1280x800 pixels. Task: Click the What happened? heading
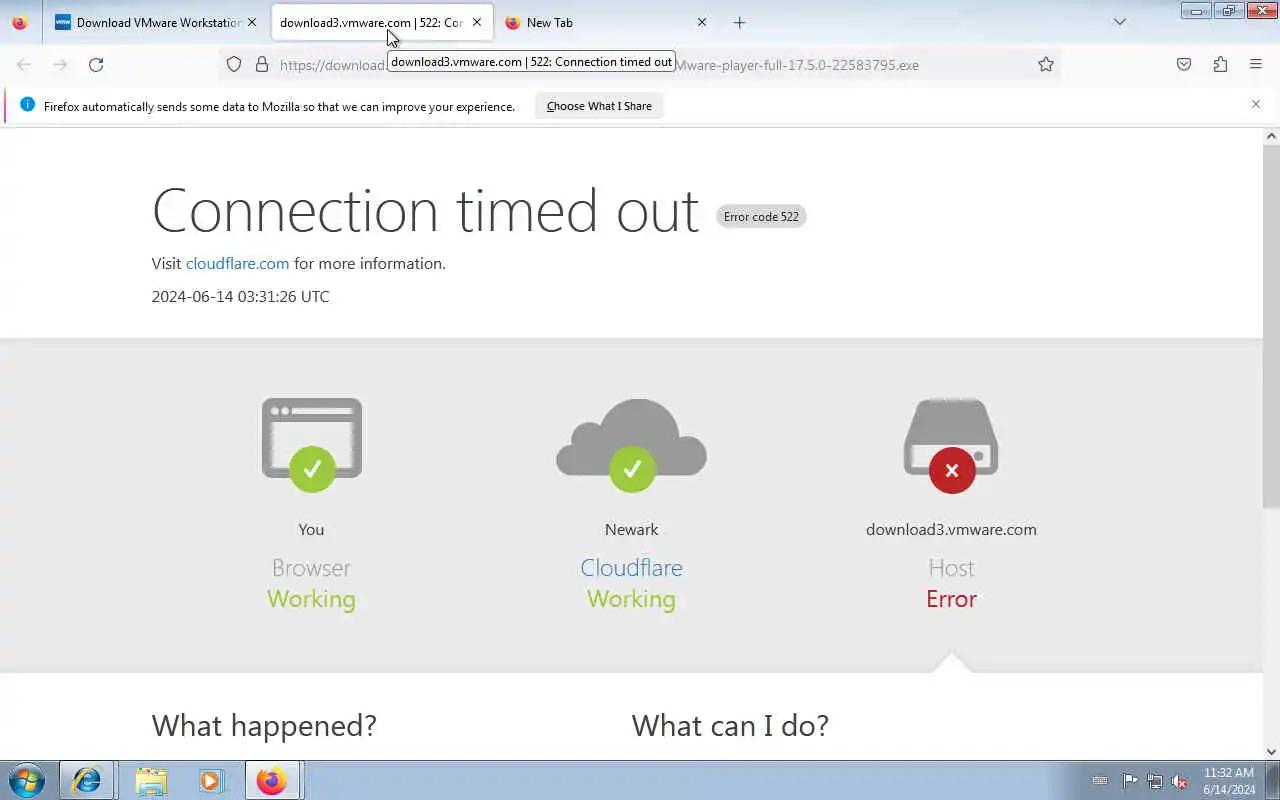point(264,726)
